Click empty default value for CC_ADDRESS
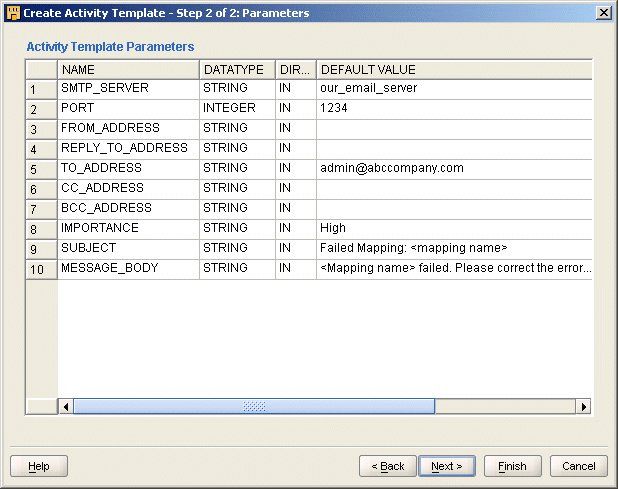 [x=454, y=190]
